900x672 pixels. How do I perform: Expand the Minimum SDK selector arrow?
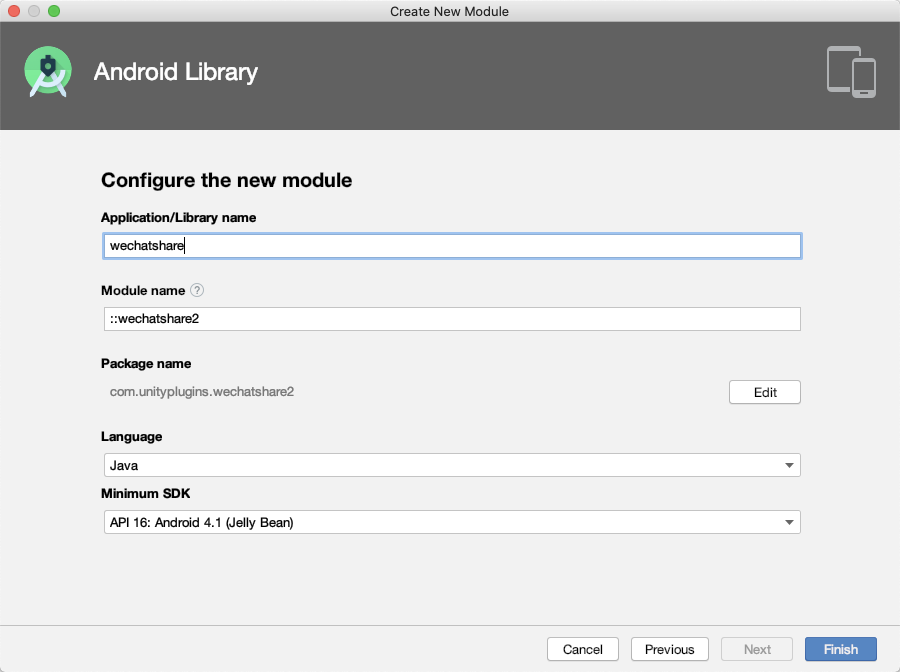pos(791,522)
